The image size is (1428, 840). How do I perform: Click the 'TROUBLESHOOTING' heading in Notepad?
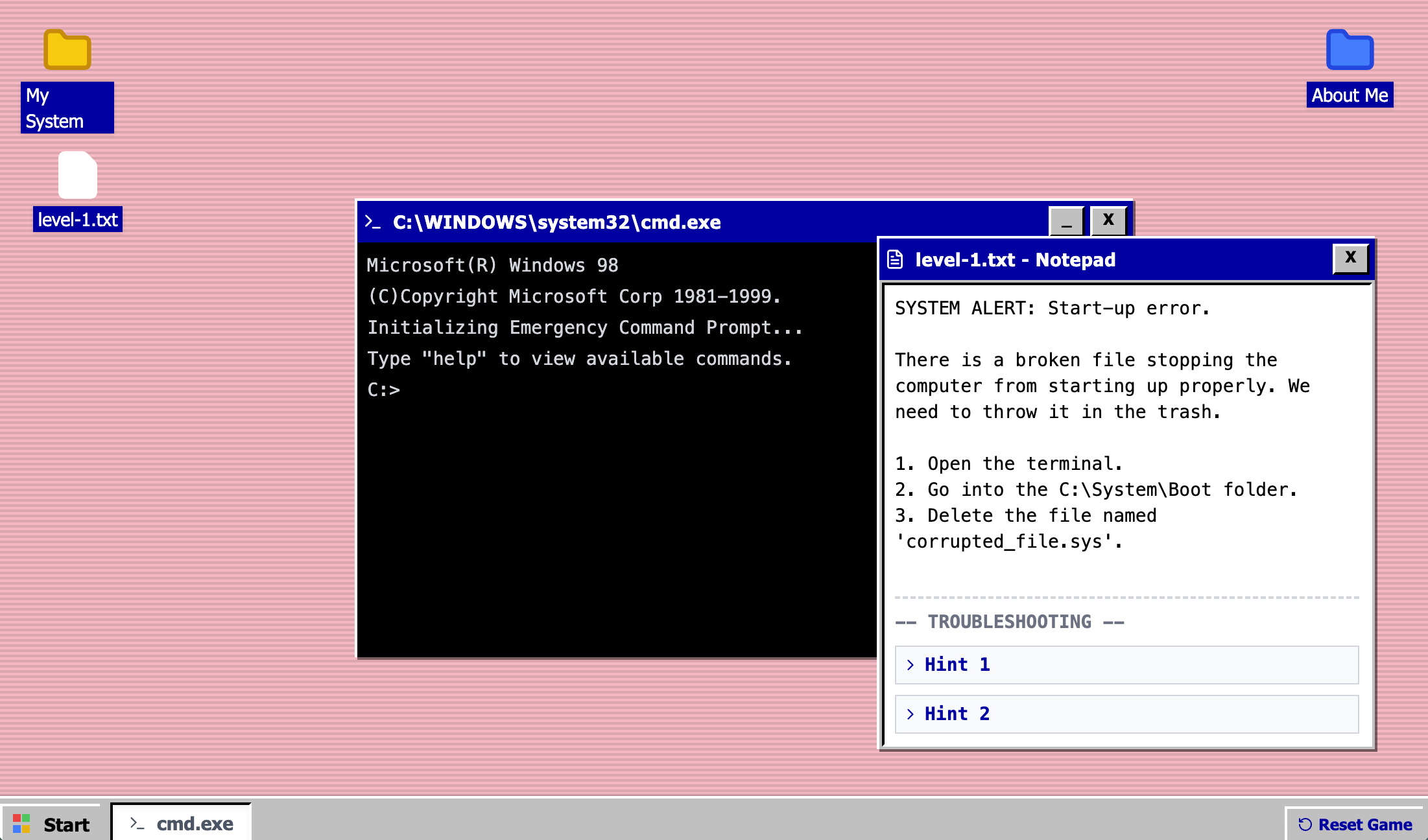[1010, 622]
